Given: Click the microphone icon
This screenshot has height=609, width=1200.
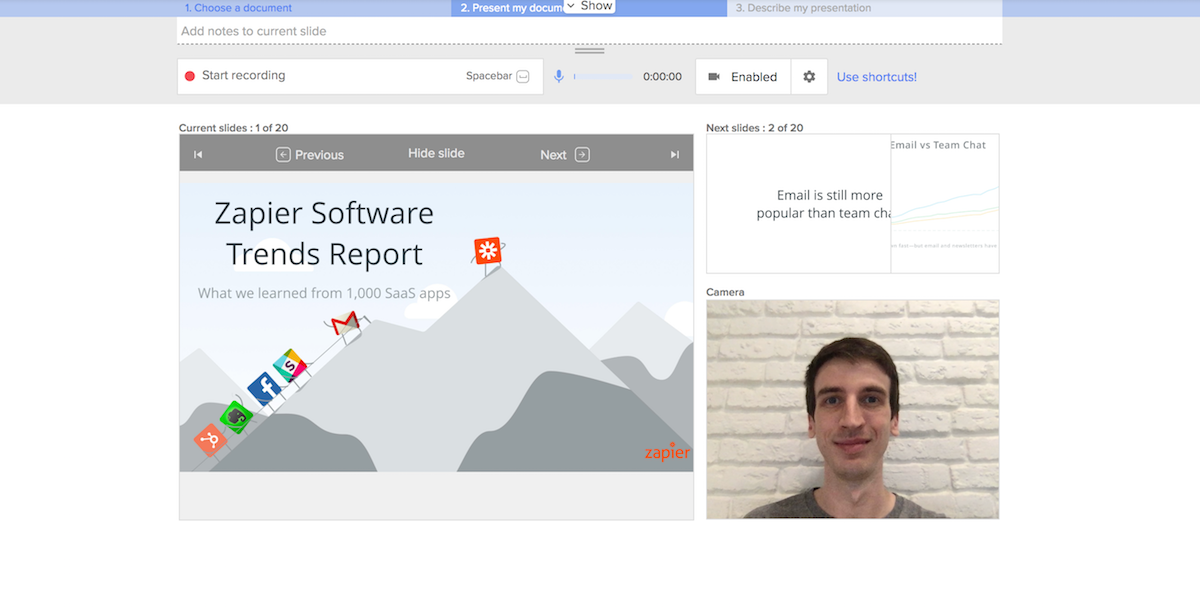Looking at the screenshot, I should pyautogui.click(x=559, y=76).
